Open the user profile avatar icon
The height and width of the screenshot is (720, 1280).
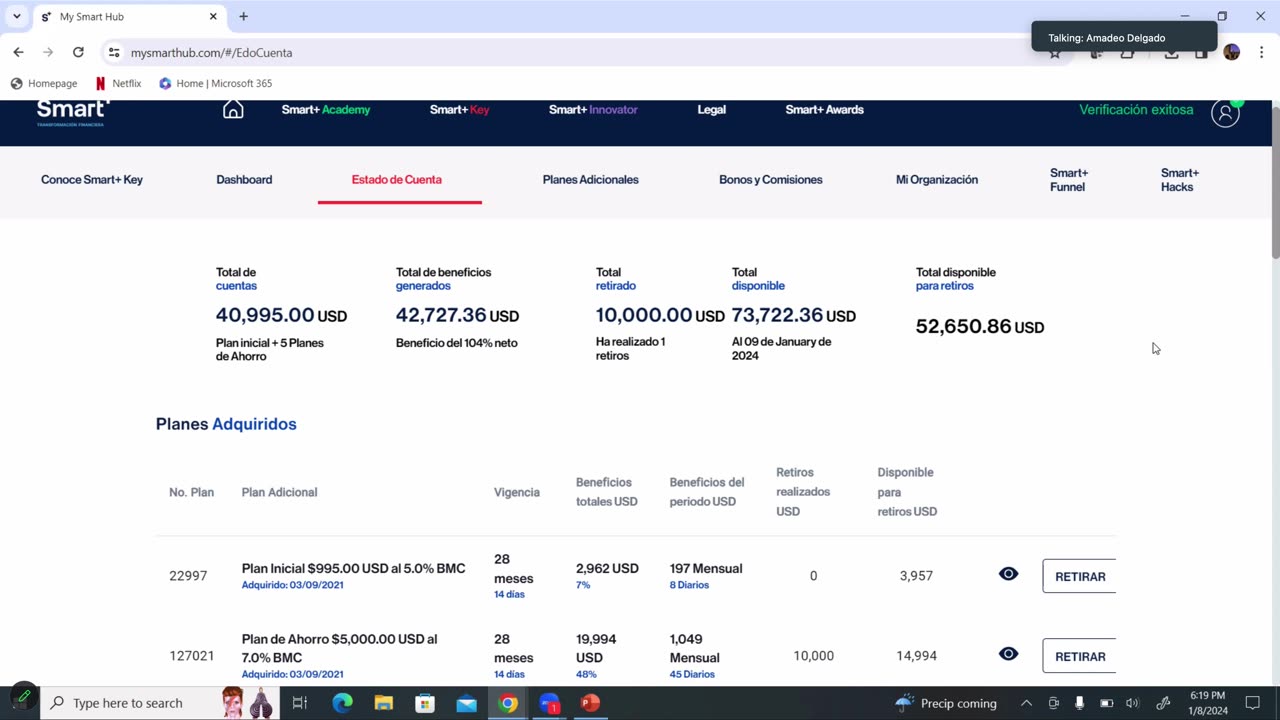[1225, 113]
